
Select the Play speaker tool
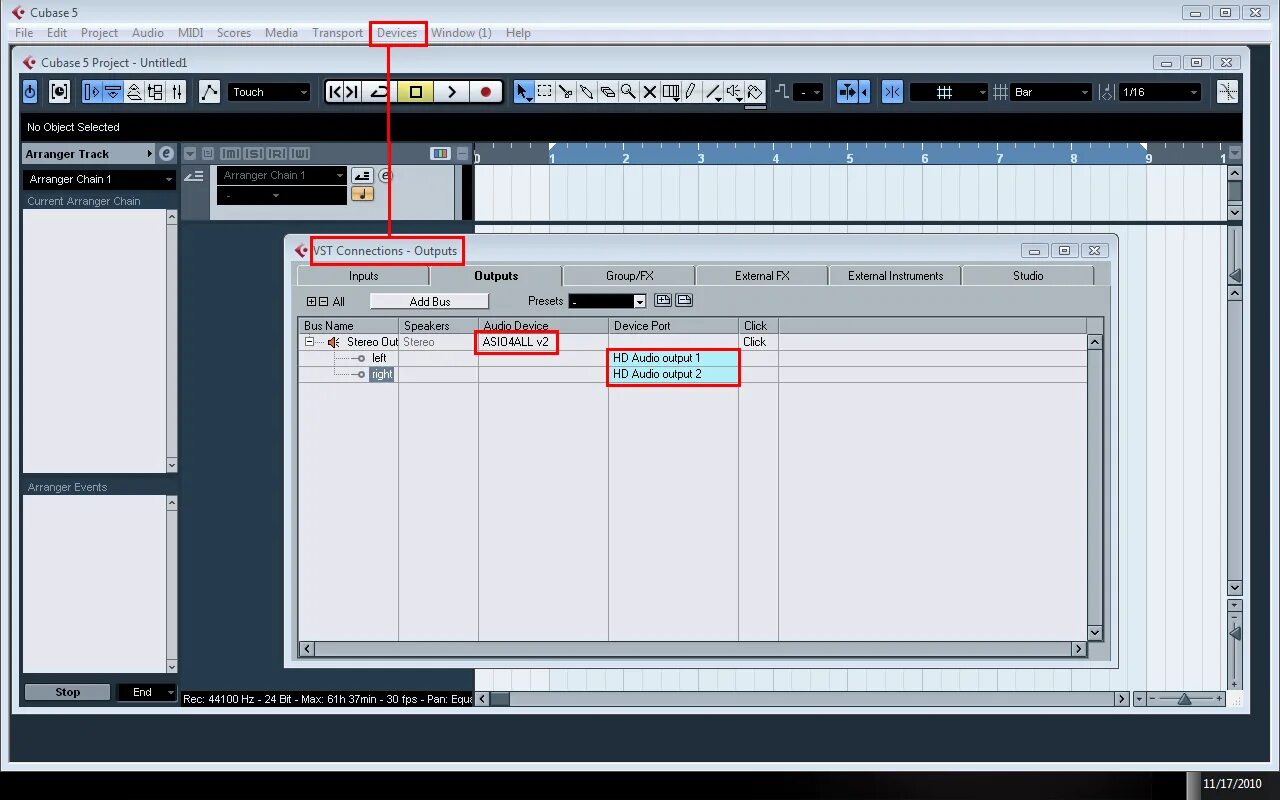pos(735,92)
